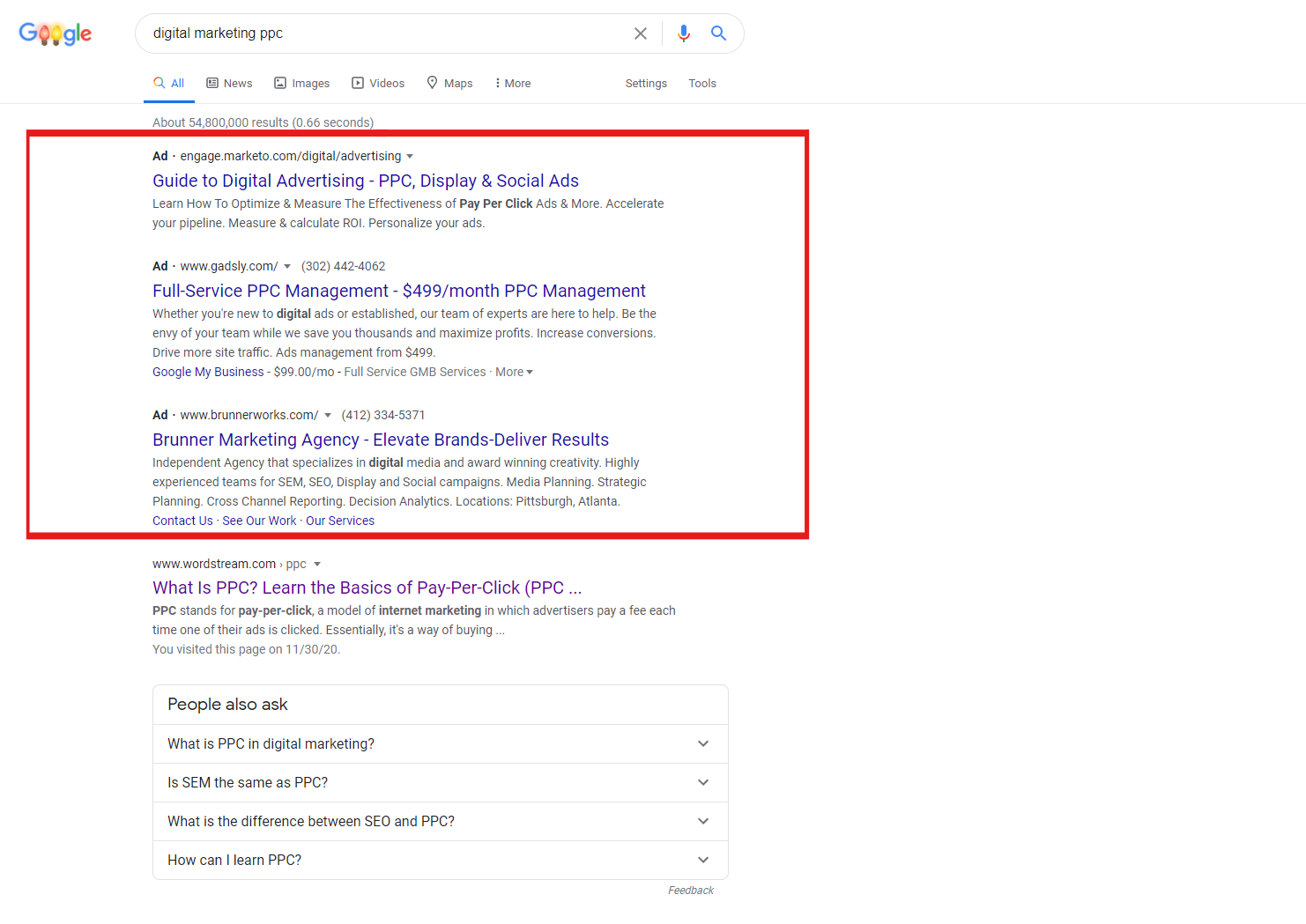Click the Feedback link below People also ask
This screenshot has width=1306, height=924.
pos(691,891)
